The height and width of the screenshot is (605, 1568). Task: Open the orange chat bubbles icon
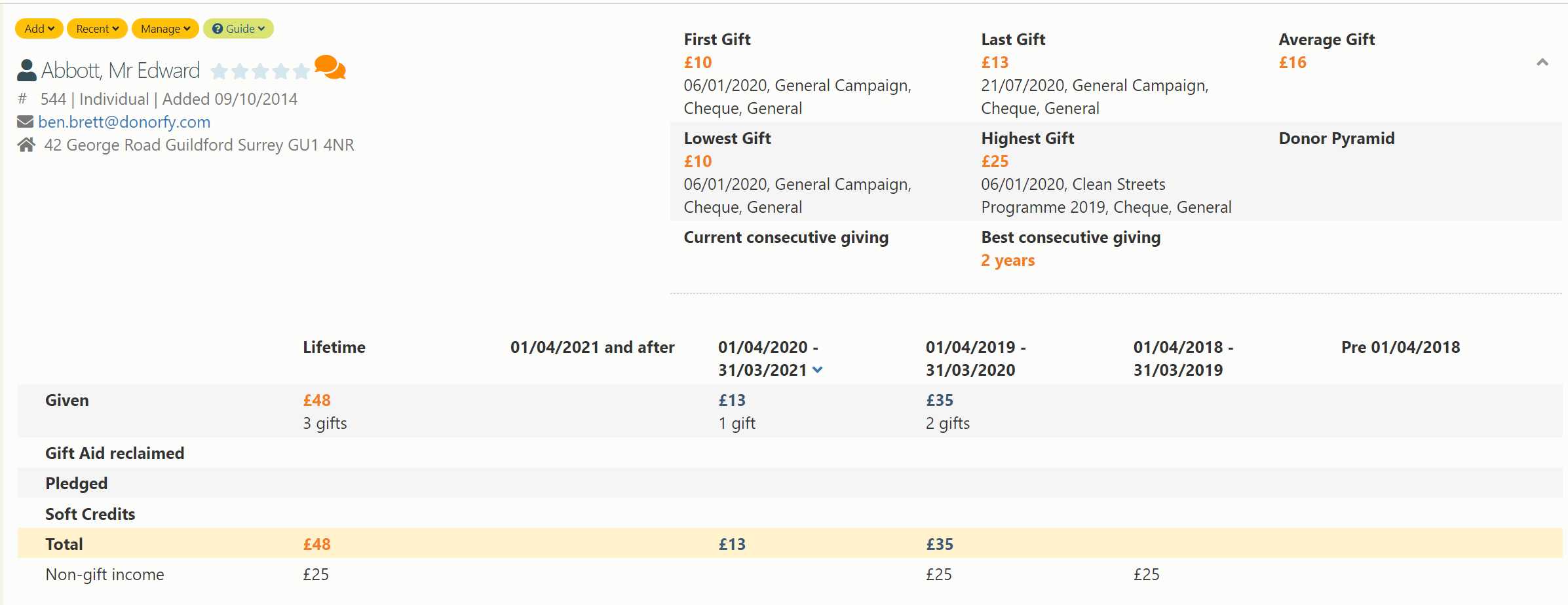[x=330, y=67]
